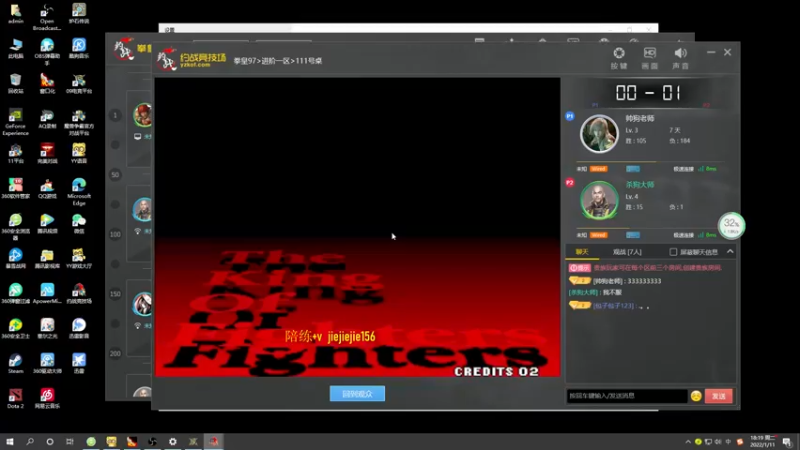Open the 按键 key settings icon
This screenshot has width=800, height=450.
tap(619, 58)
